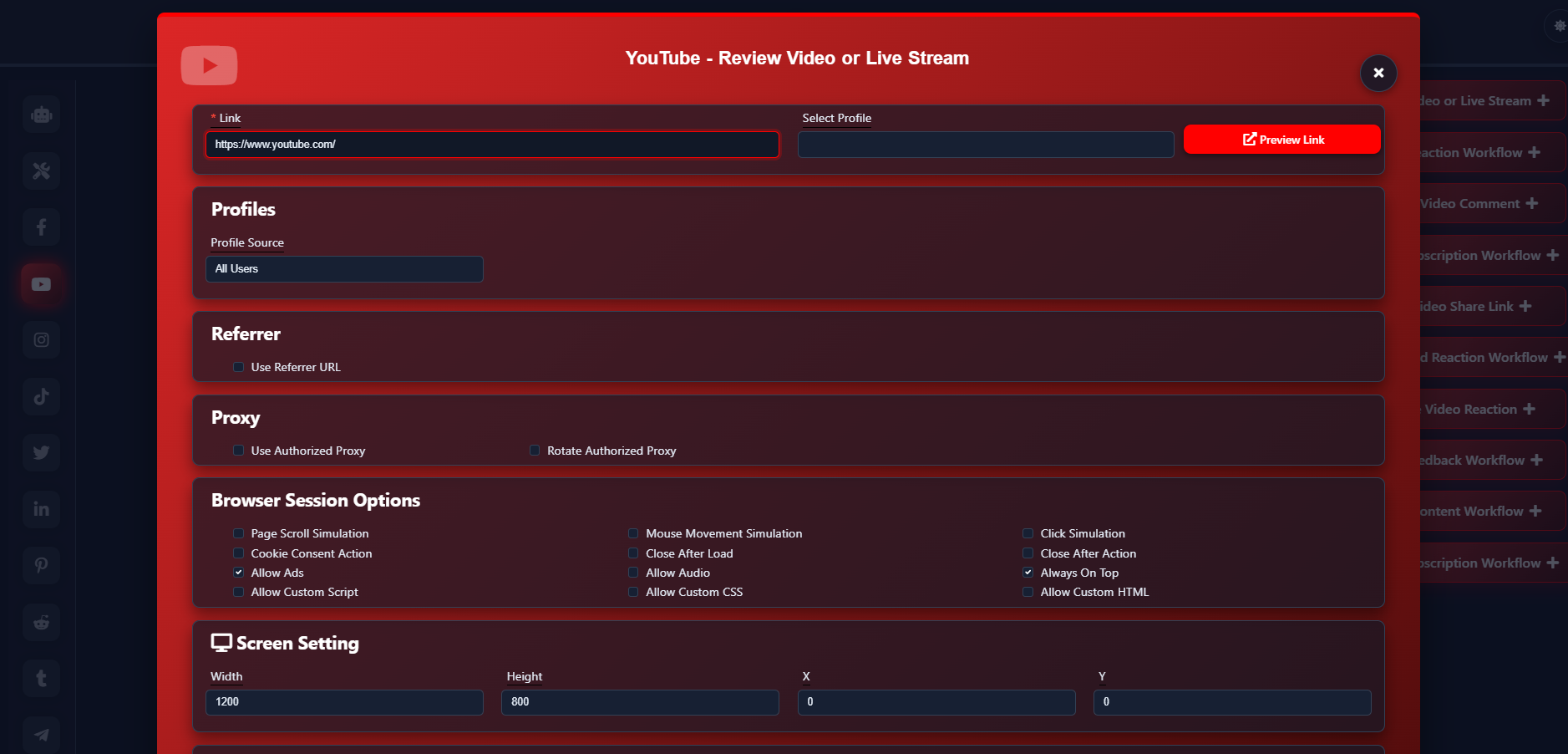Click the Preview Link button

click(1282, 140)
